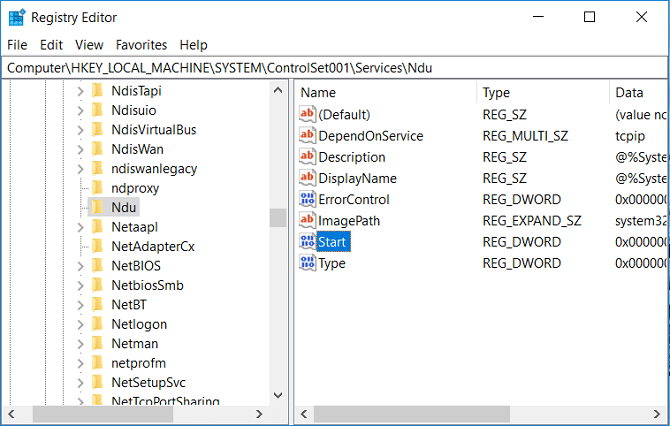The width and height of the screenshot is (670, 426).
Task: Select the DisplayName value name
Action: point(358,178)
